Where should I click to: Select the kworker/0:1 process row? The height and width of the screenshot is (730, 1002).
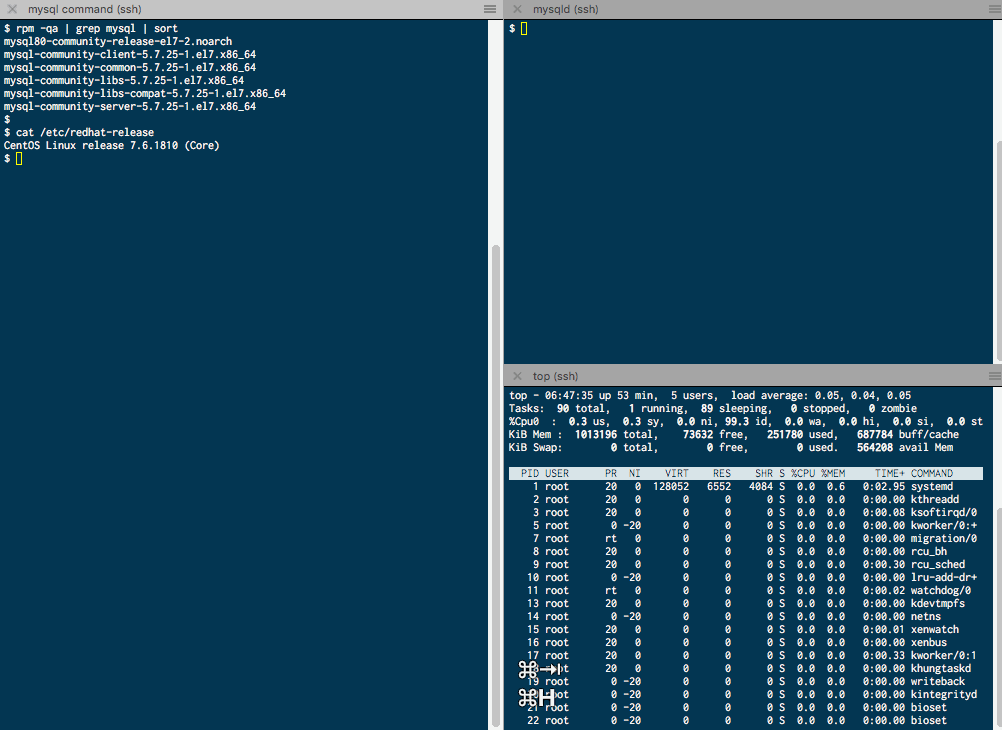point(746,655)
